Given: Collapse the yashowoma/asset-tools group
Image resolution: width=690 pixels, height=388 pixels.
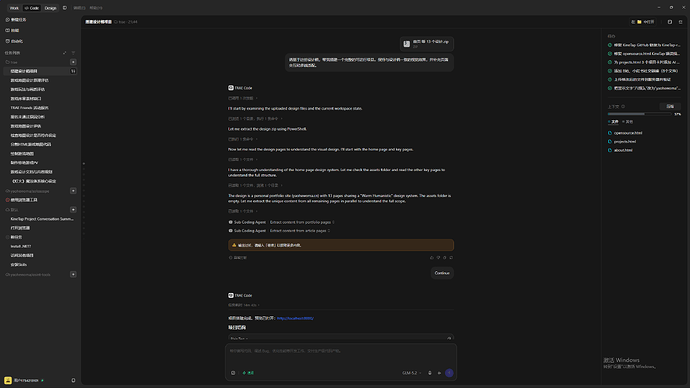Looking at the screenshot, I should point(28,275).
